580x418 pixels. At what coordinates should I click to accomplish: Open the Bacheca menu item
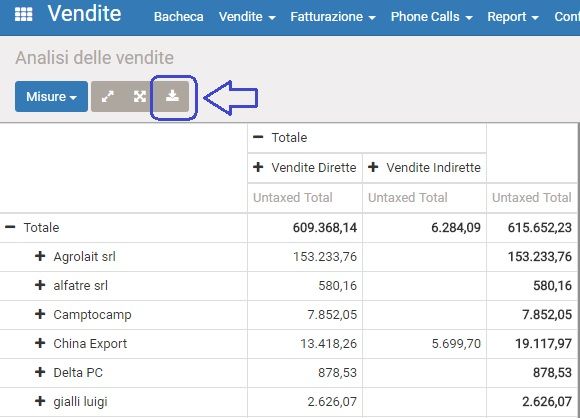coord(179,17)
